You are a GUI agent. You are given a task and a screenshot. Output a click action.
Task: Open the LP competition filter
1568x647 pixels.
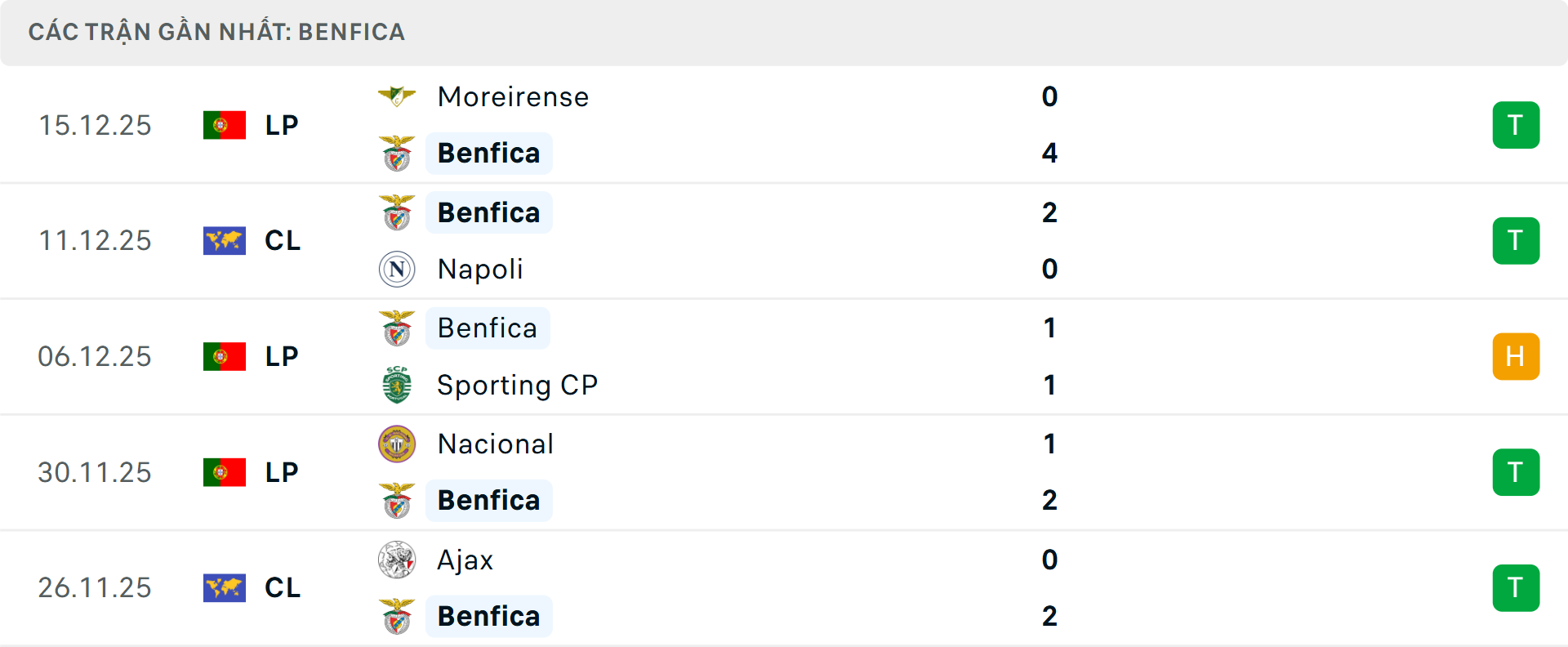(282, 124)
